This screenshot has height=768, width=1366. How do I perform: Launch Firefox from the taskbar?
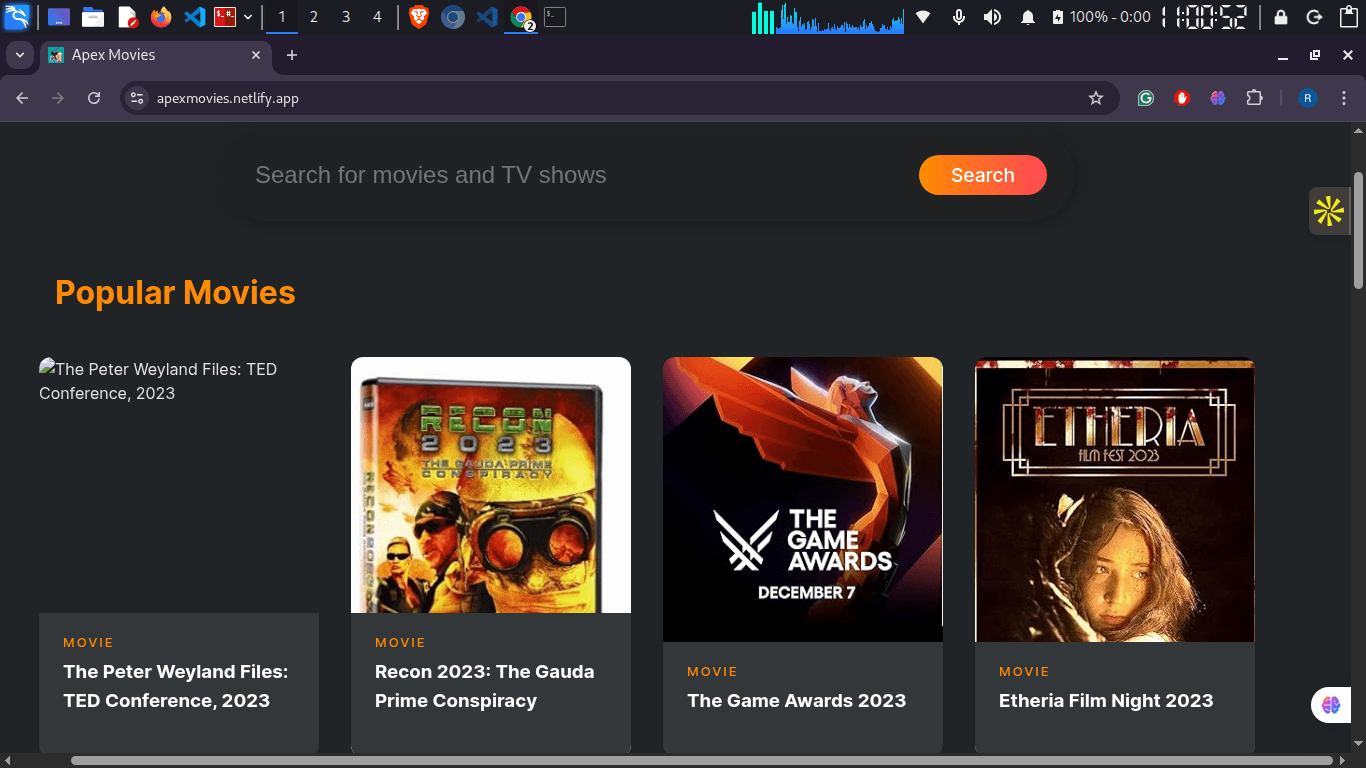point(160,17)
